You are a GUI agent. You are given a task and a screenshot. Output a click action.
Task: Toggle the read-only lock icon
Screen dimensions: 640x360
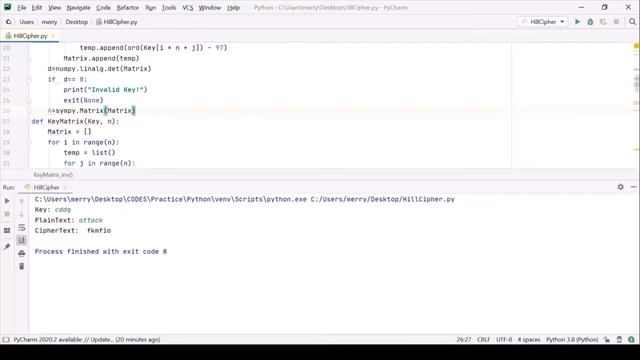(607, 340)
